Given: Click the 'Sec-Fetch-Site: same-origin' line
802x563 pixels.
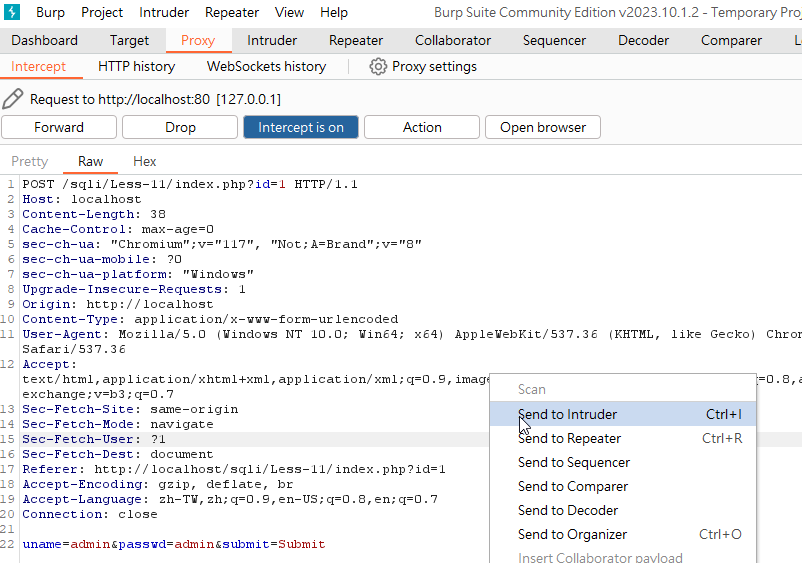Looking at the screenshot, I should (130, 409).
